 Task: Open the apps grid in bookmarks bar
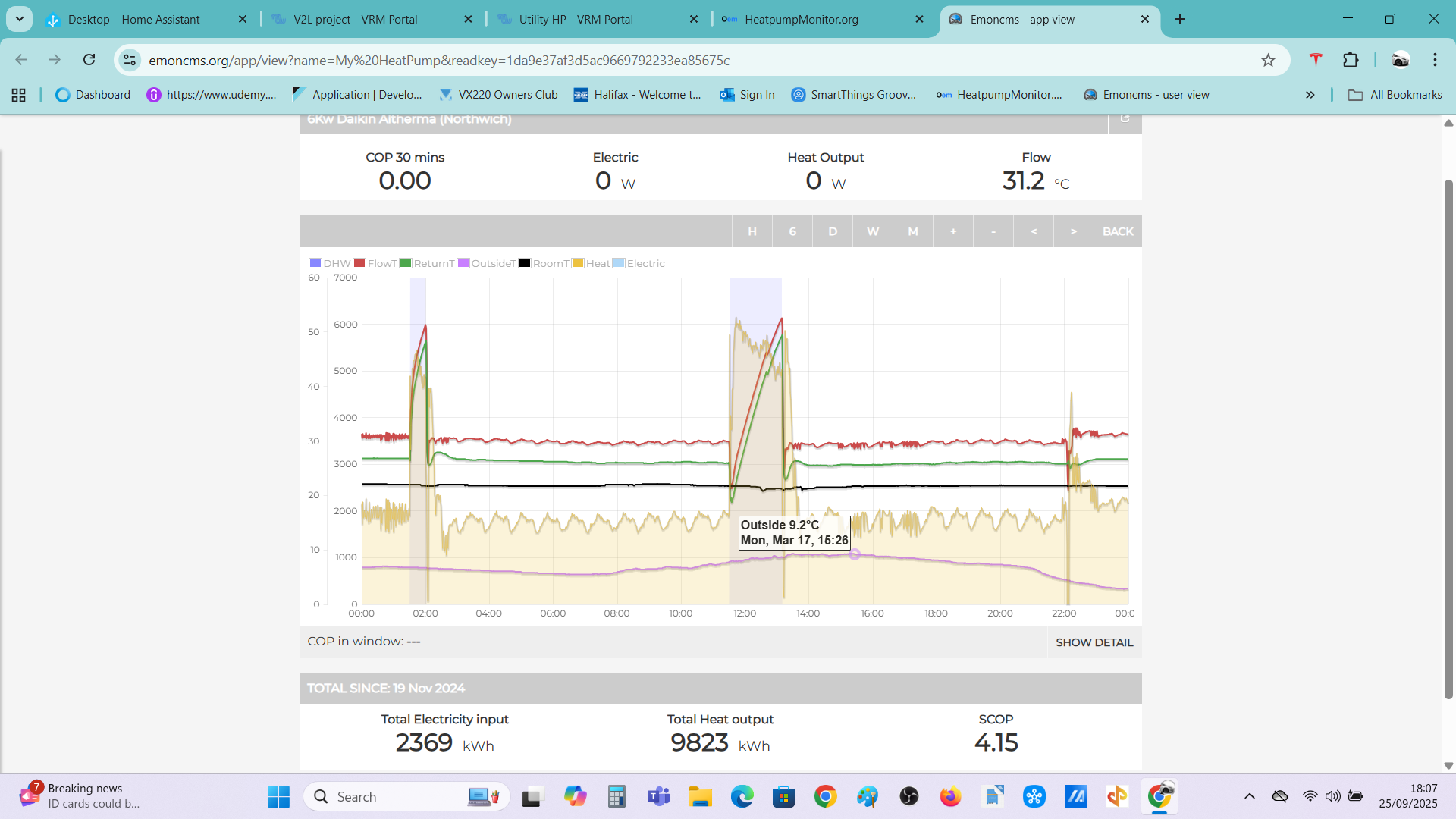[19, 95]
